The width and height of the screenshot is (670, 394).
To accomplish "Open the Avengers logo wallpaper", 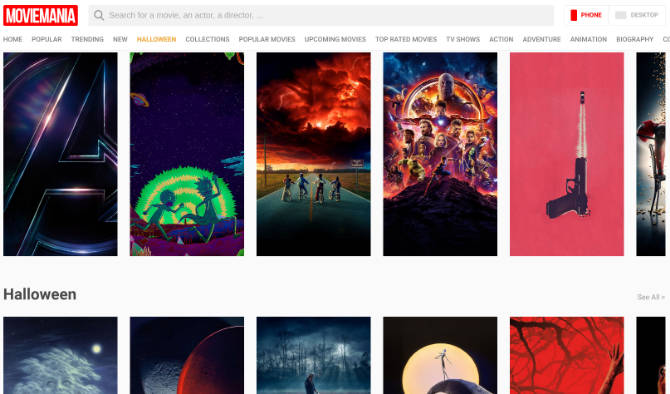I will coord(60,154).
